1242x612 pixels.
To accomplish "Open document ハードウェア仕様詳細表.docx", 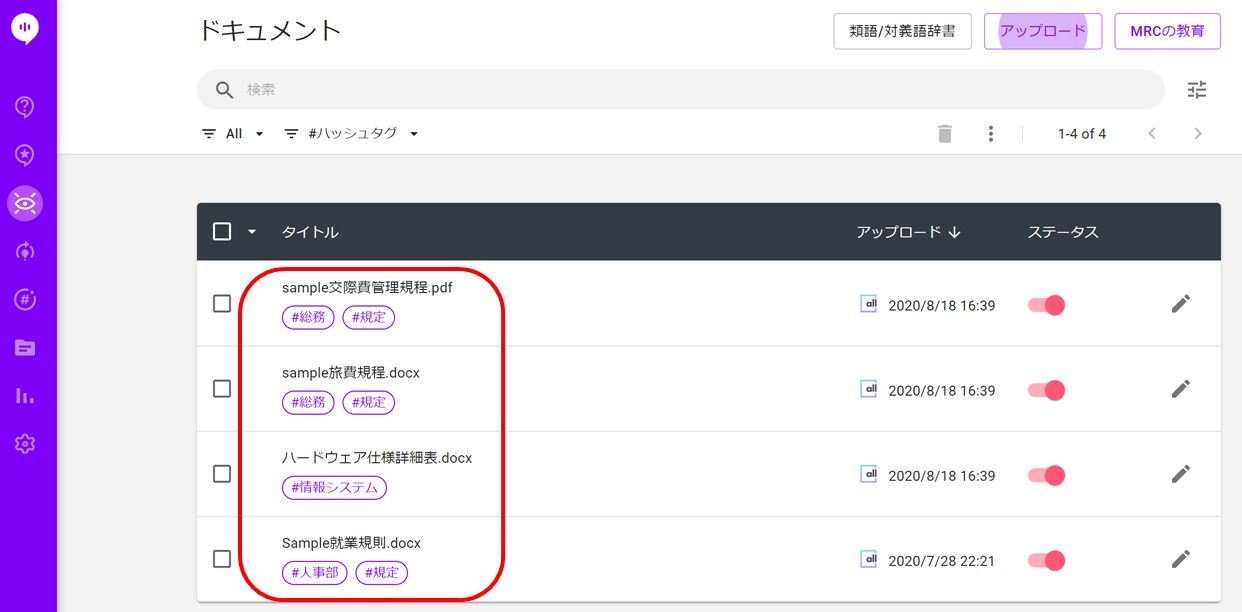I will point(377,458).
